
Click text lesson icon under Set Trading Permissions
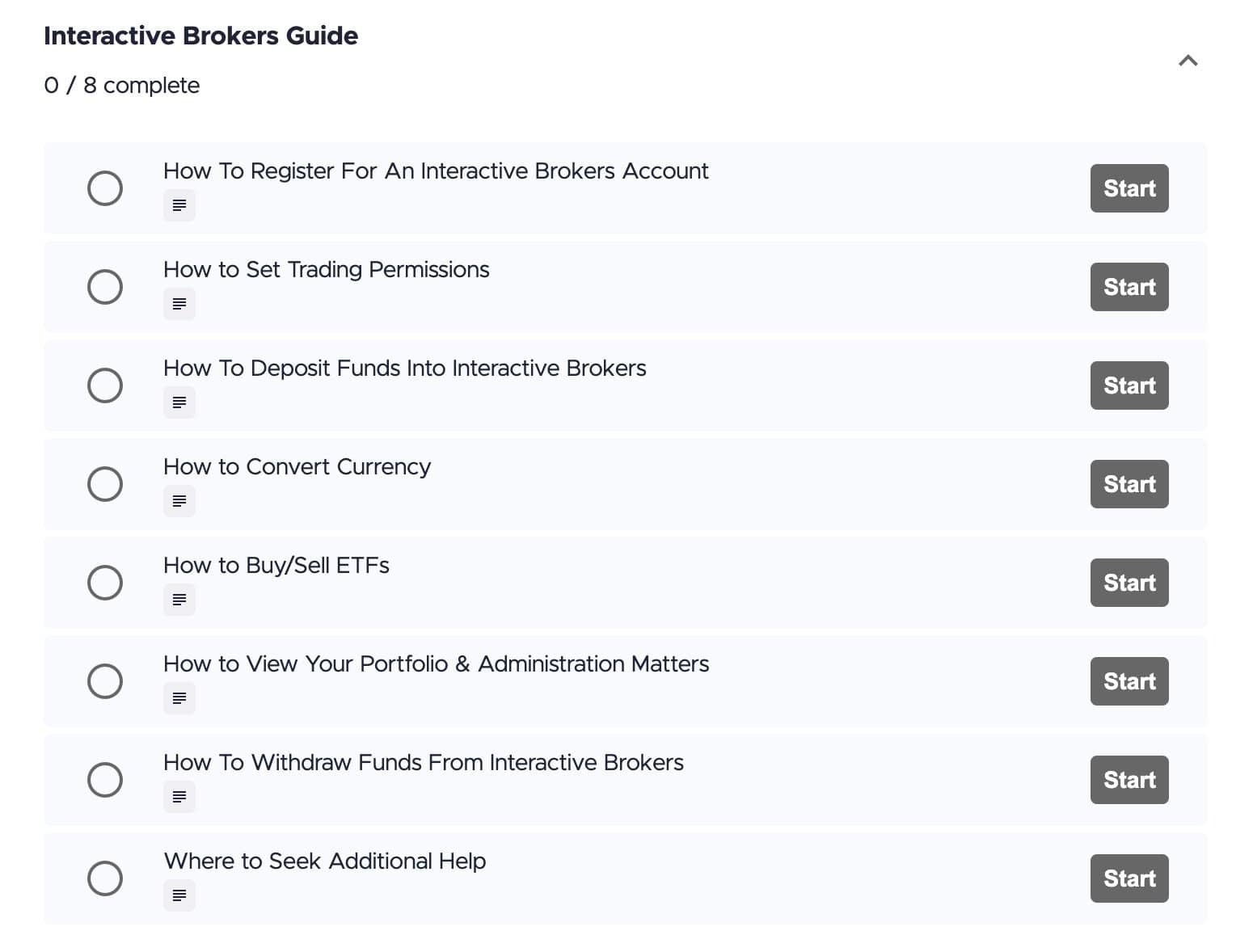click(179, 304)
